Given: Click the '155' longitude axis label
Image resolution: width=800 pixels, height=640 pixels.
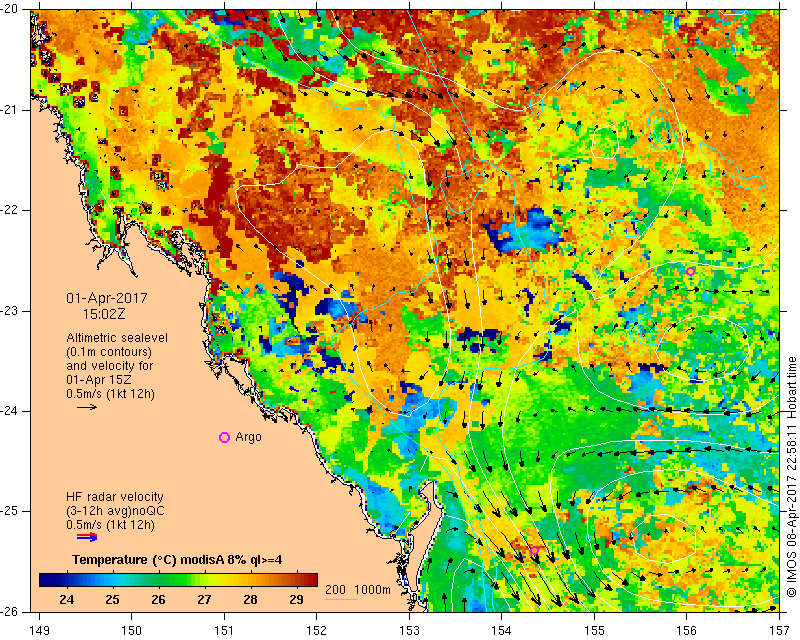Looking at the screenshot, I should (x=595, y=631).
